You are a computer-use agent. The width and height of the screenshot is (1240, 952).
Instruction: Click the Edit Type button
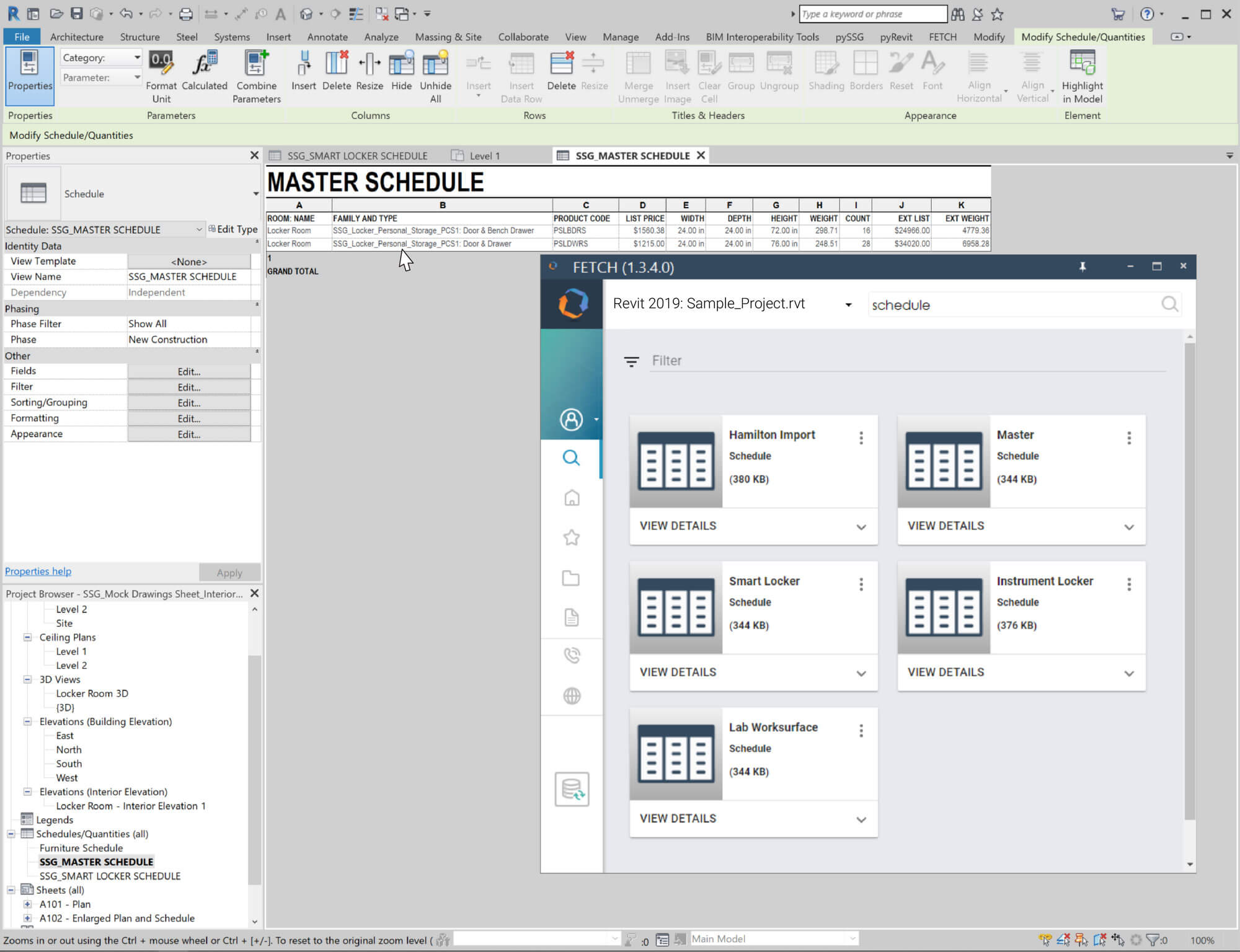(232, 229)
